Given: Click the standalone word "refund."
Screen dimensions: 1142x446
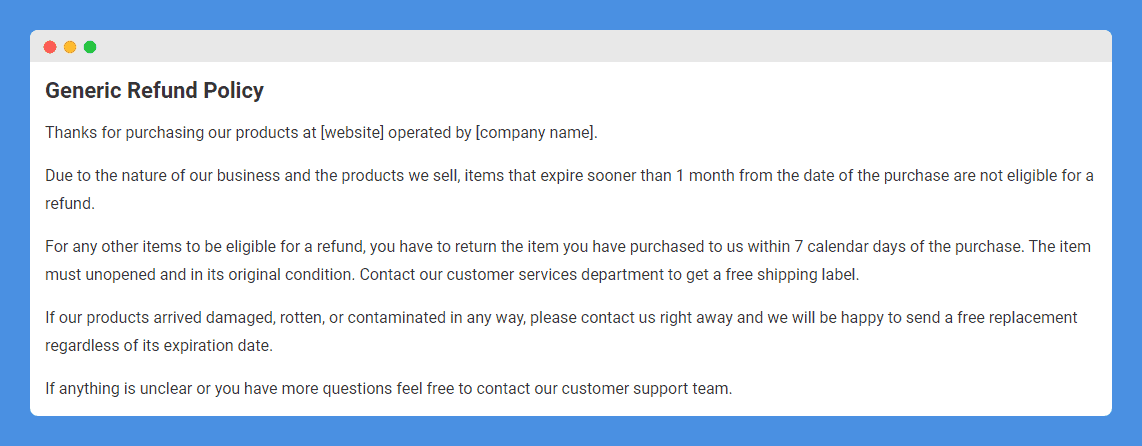Looking at the screenshot, I should coord(70,203).
